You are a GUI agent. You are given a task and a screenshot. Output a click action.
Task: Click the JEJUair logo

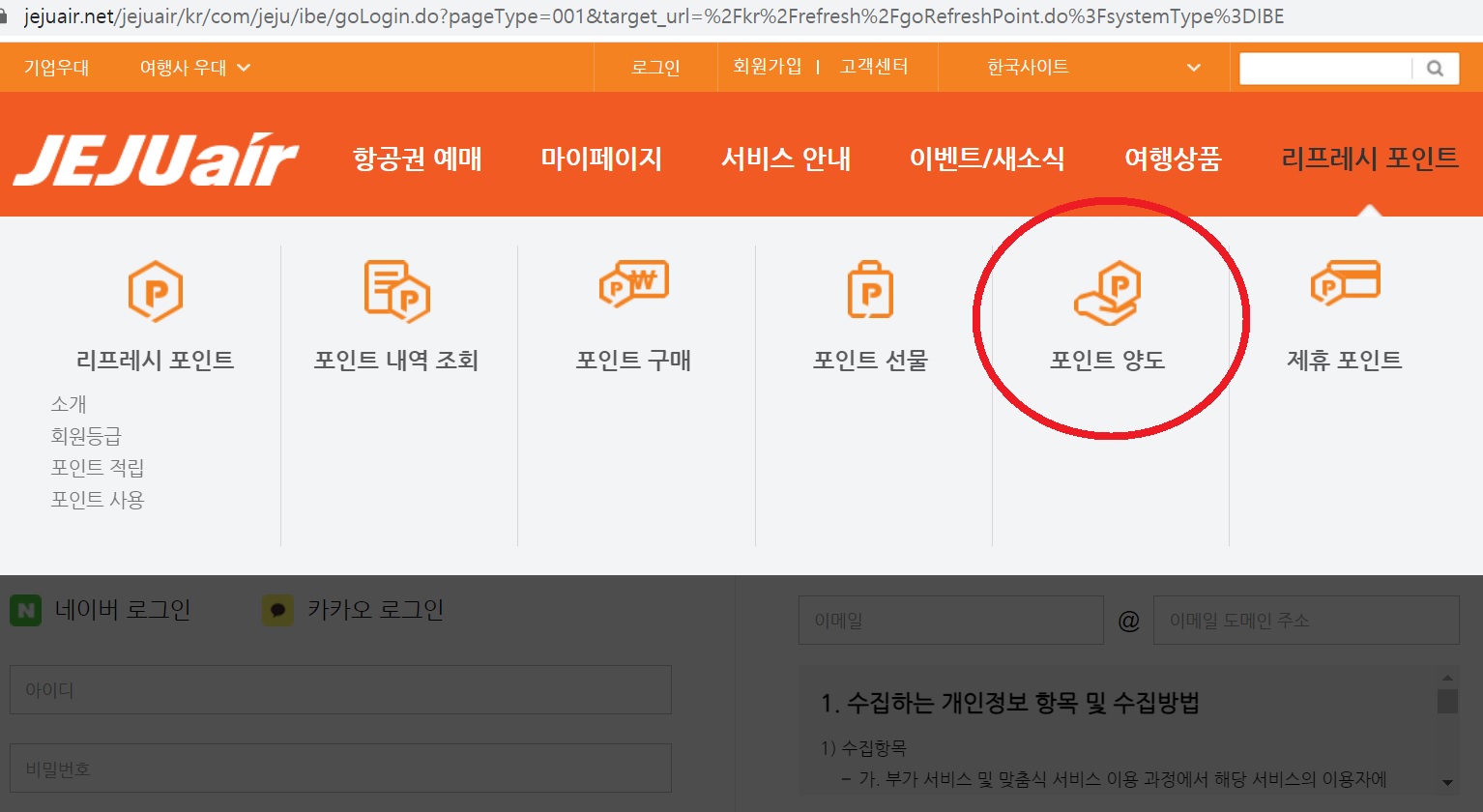point(157,159)
